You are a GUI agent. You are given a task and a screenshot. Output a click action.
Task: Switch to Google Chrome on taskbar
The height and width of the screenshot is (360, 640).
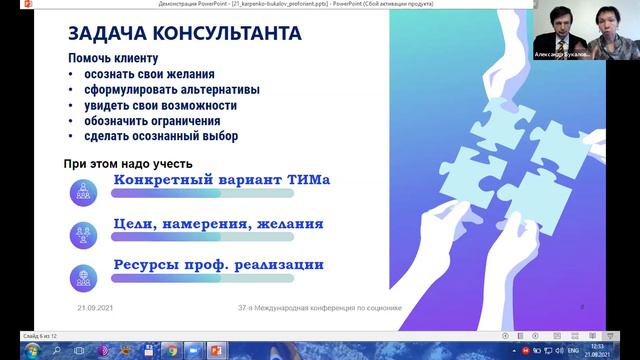tap(171, 351)
